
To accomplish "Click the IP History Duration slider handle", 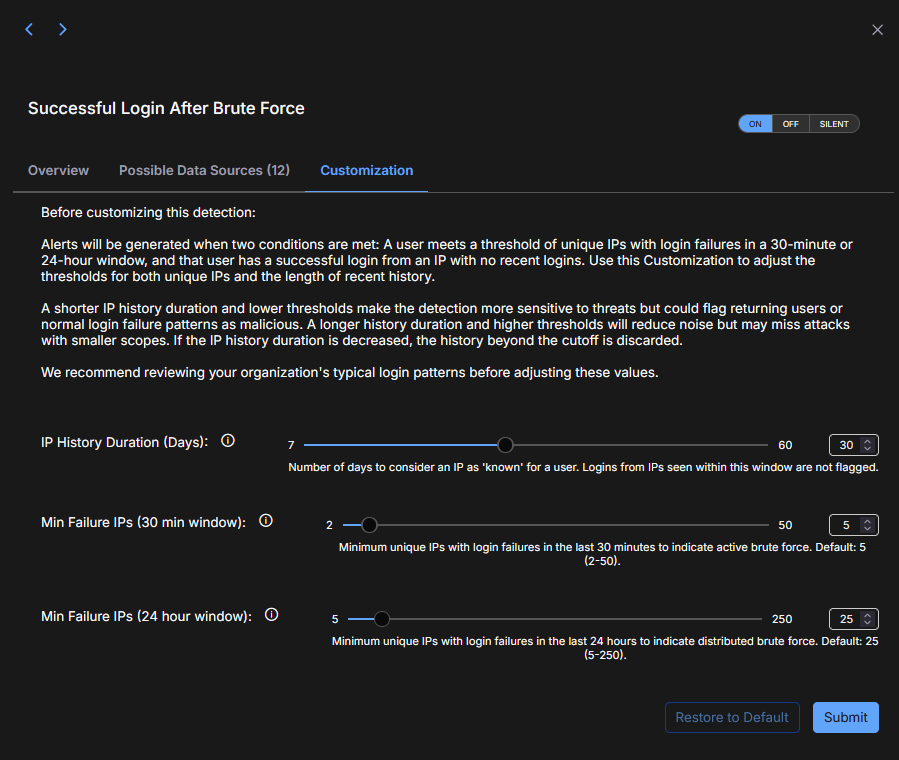I will point(506,445).
